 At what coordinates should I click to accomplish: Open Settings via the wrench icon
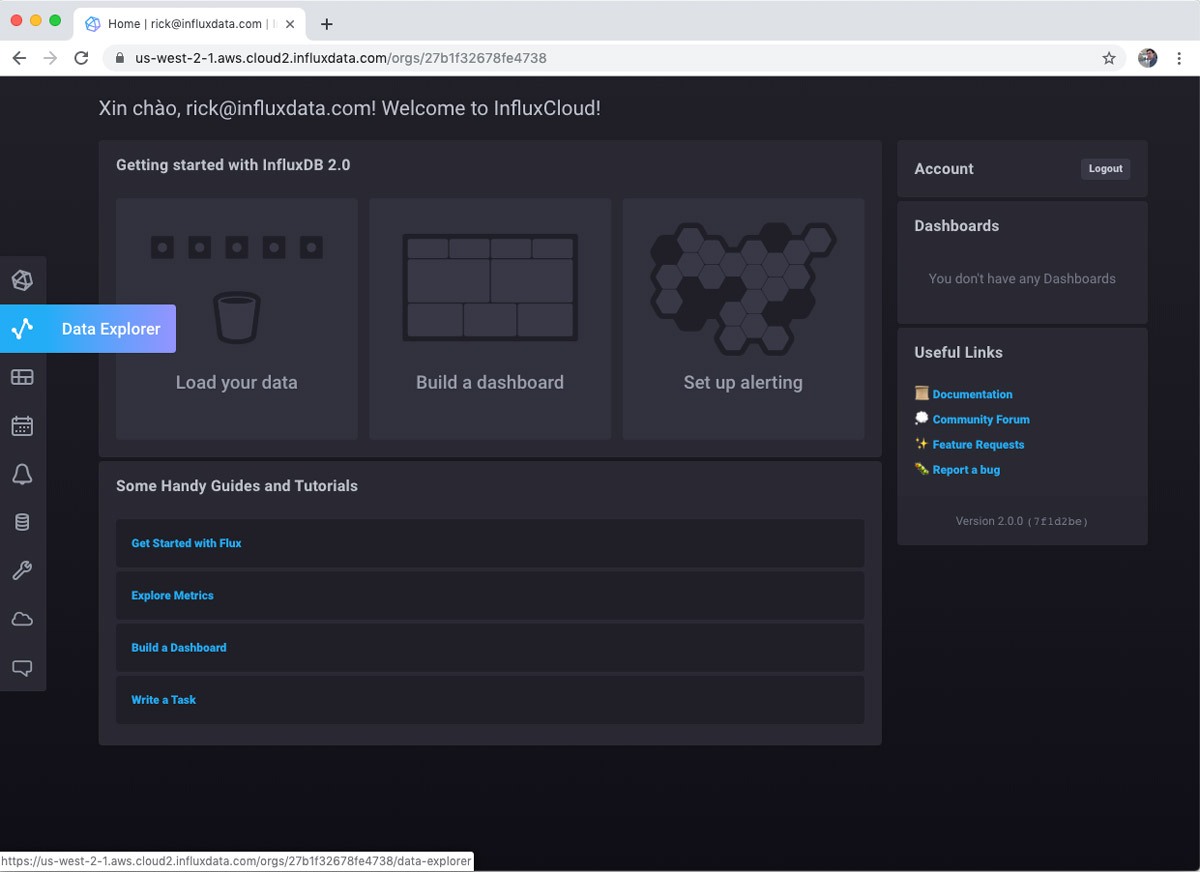point(22,570)
